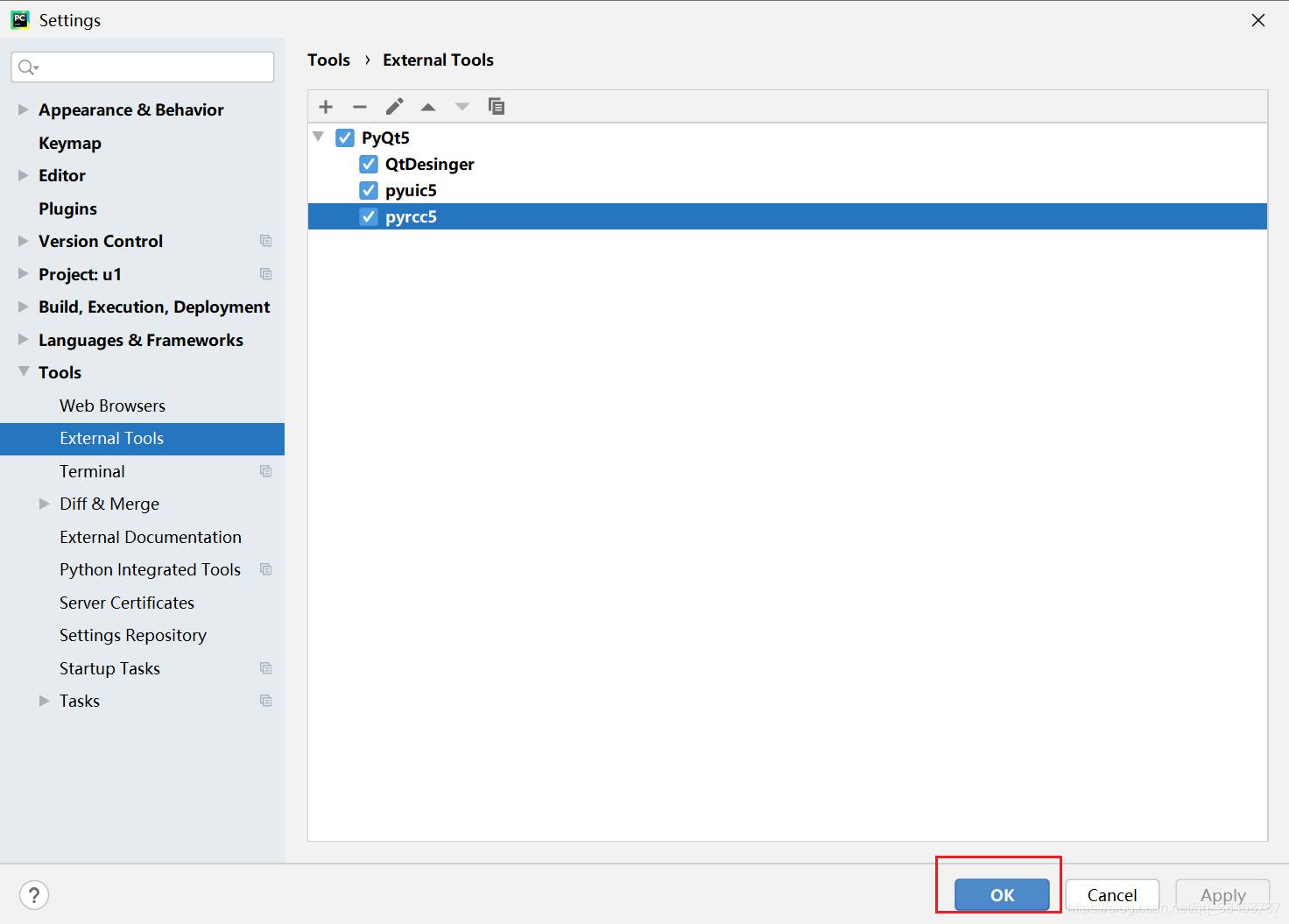This screenshot has width=1289, height=924.
Task: Focus the settings search field
Action: click(x=142, y=67)
